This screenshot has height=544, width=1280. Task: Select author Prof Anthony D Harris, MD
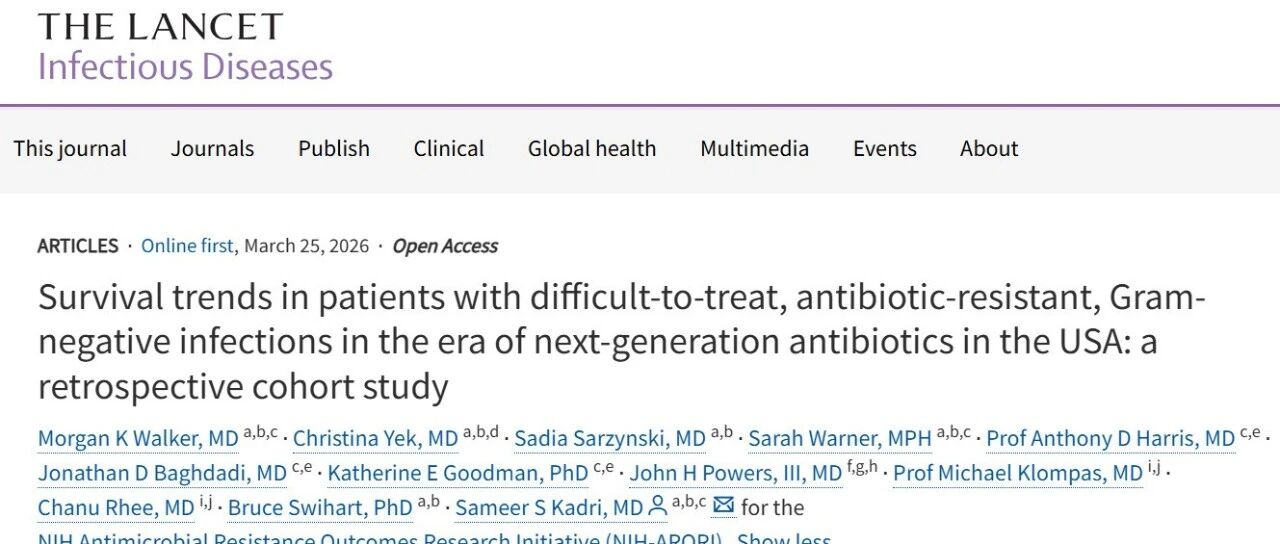coord(1110,439)
